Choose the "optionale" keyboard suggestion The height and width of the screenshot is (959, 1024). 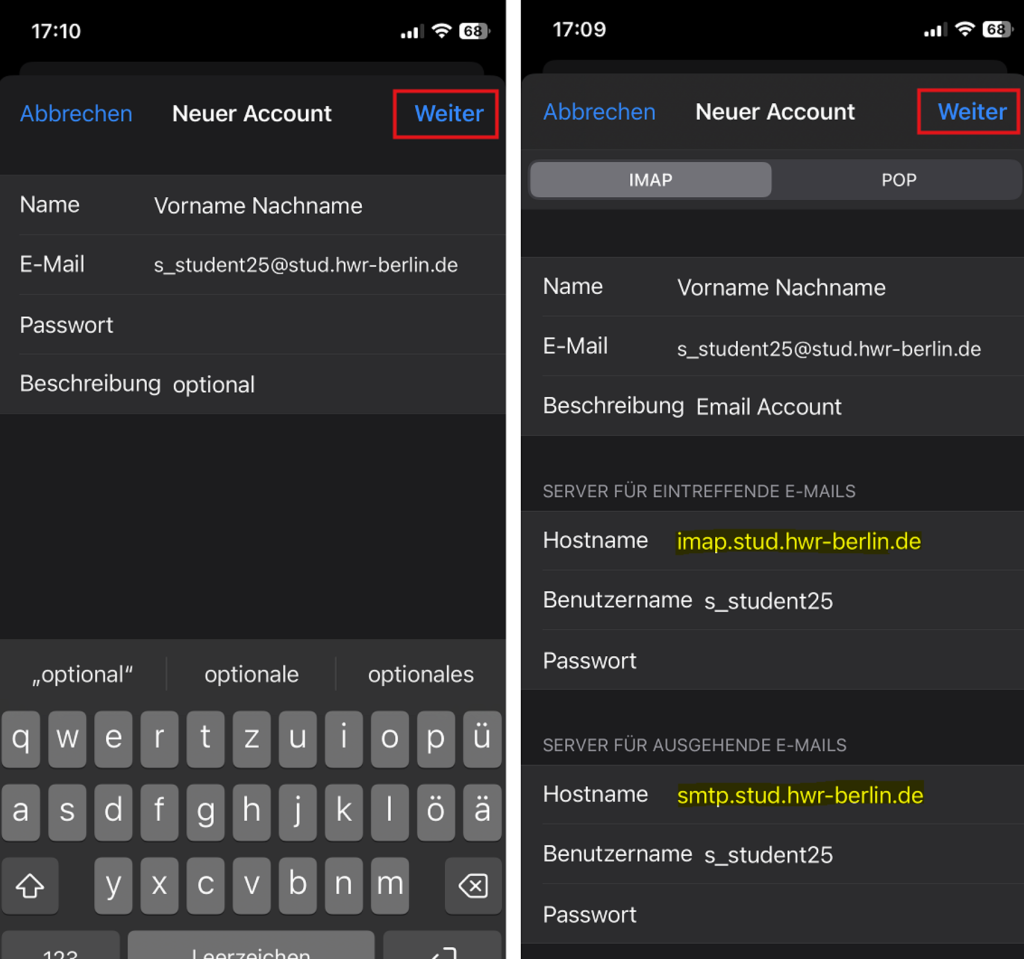[251, 675]
